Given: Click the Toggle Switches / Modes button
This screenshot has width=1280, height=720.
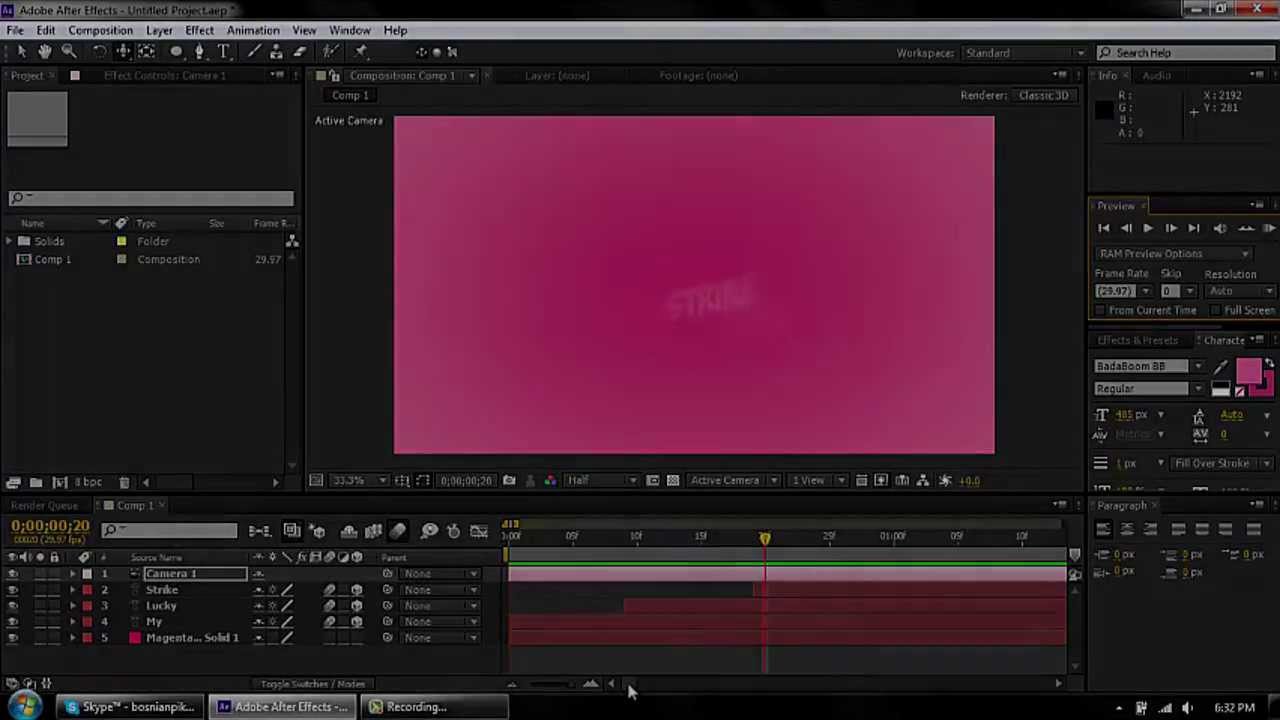Looking at the screenshot, I should coord(313,684).
